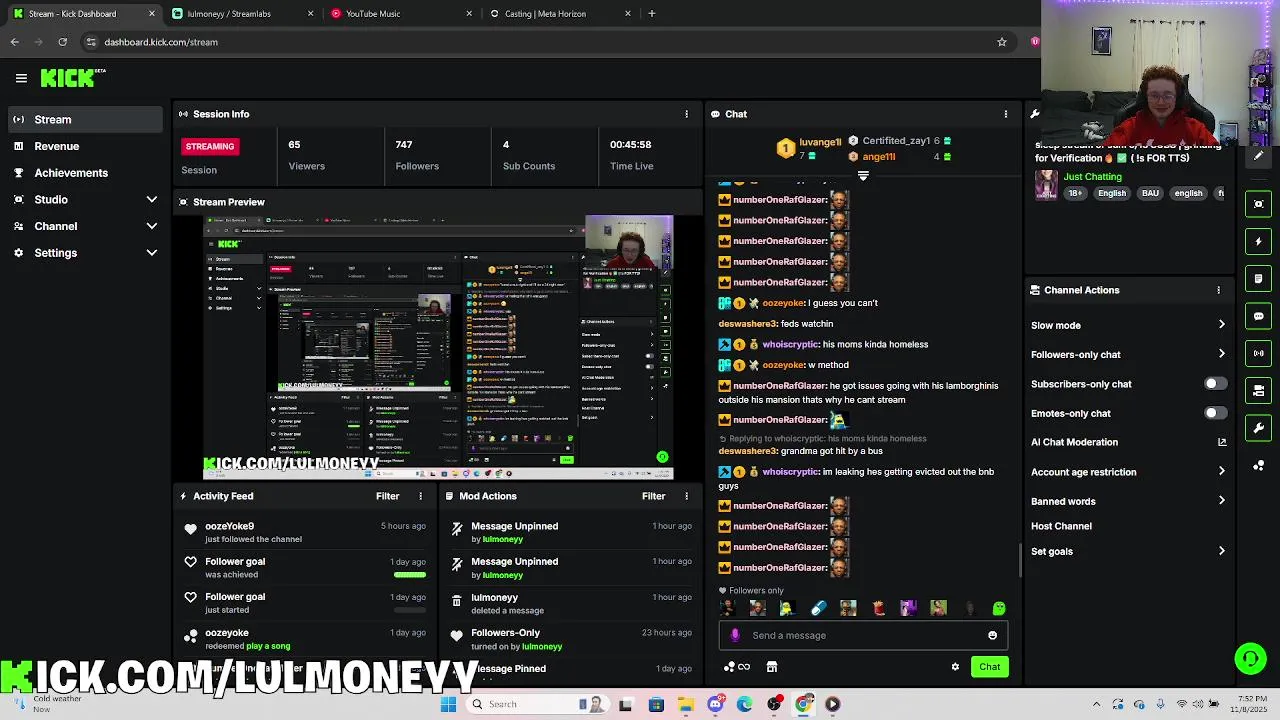1280x720 pixels.
Task: Click the purple microphone icon in chat box
Action: click(x=735, y=635)
